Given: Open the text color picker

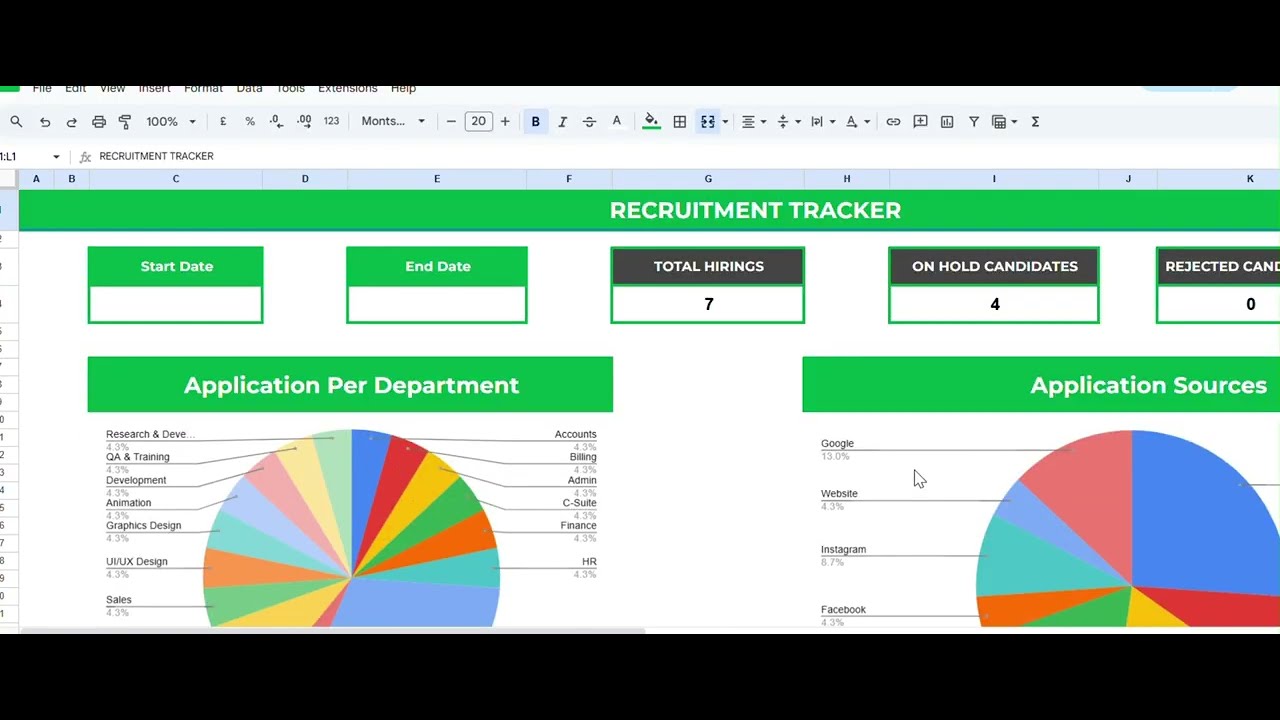Looking at the screenshot, I should click(616, 122).
